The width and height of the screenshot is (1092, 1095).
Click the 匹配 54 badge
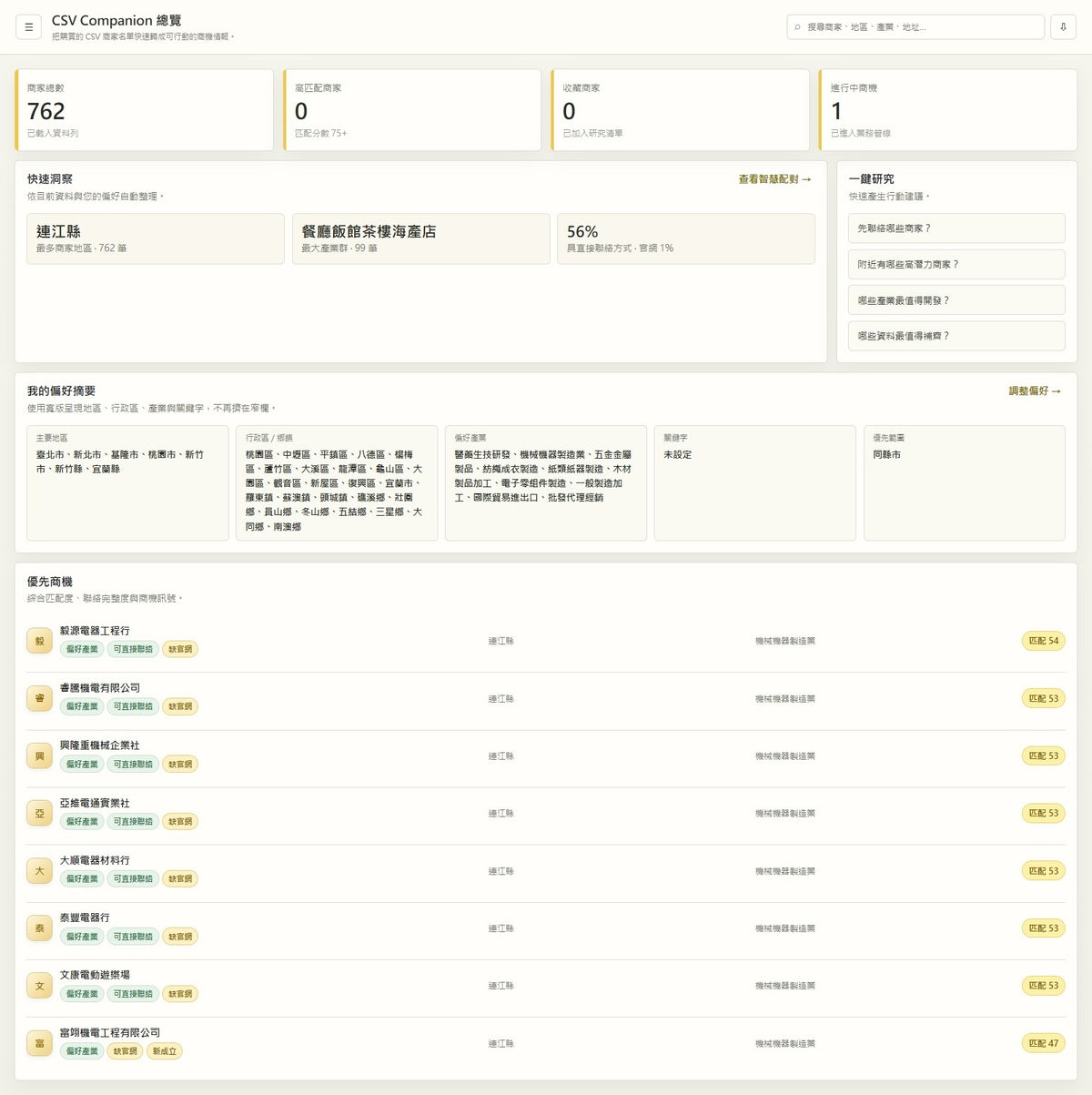click(1043, 641)
